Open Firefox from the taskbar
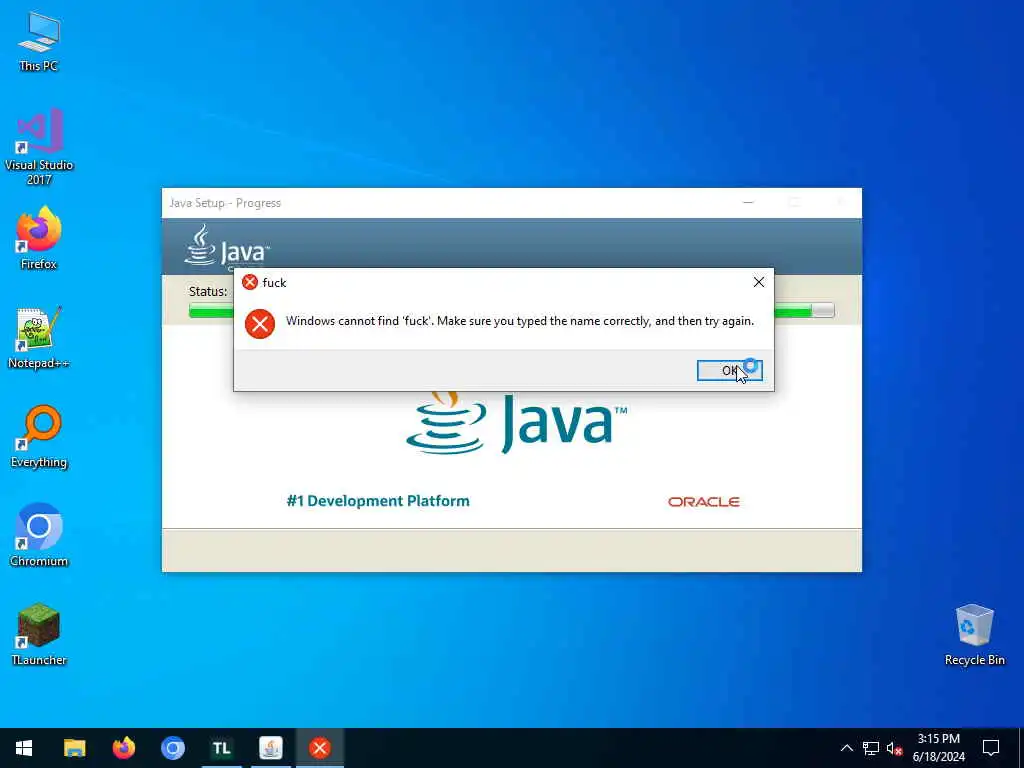Screen dimensions: 1024x768 [123, 748]
